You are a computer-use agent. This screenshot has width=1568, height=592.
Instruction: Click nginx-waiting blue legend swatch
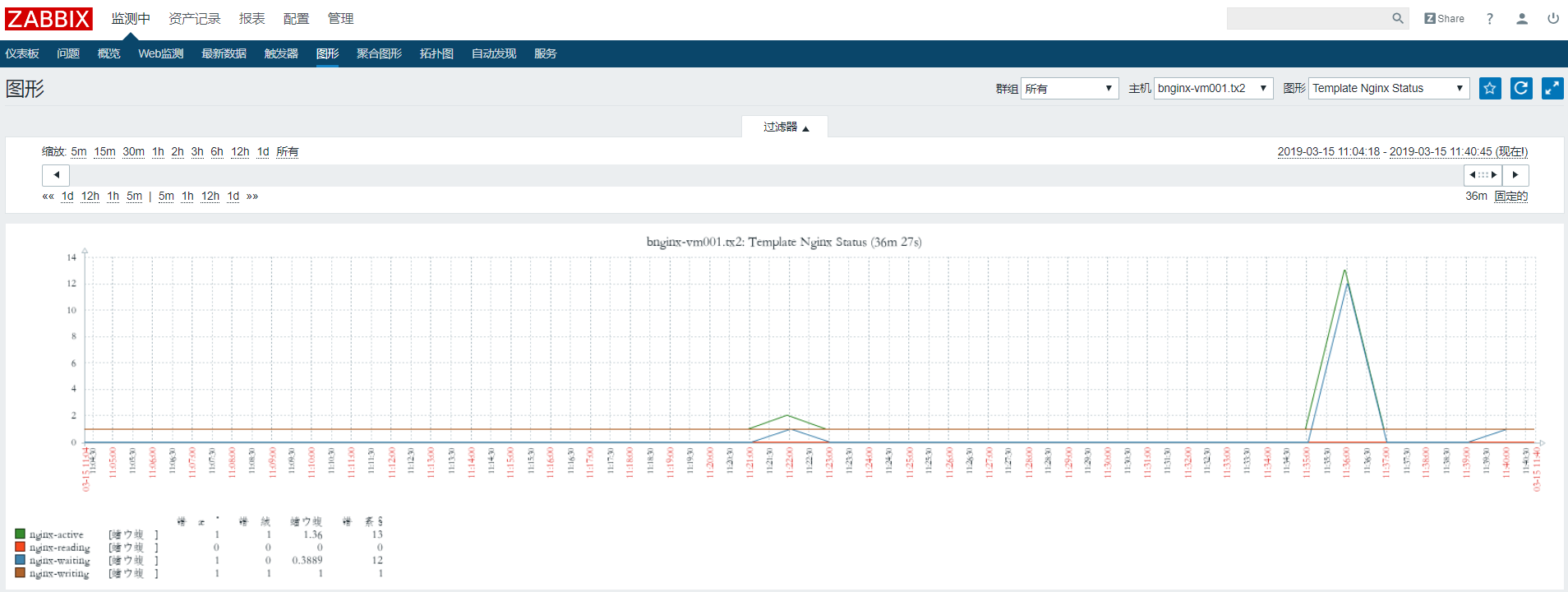point(20,560)
